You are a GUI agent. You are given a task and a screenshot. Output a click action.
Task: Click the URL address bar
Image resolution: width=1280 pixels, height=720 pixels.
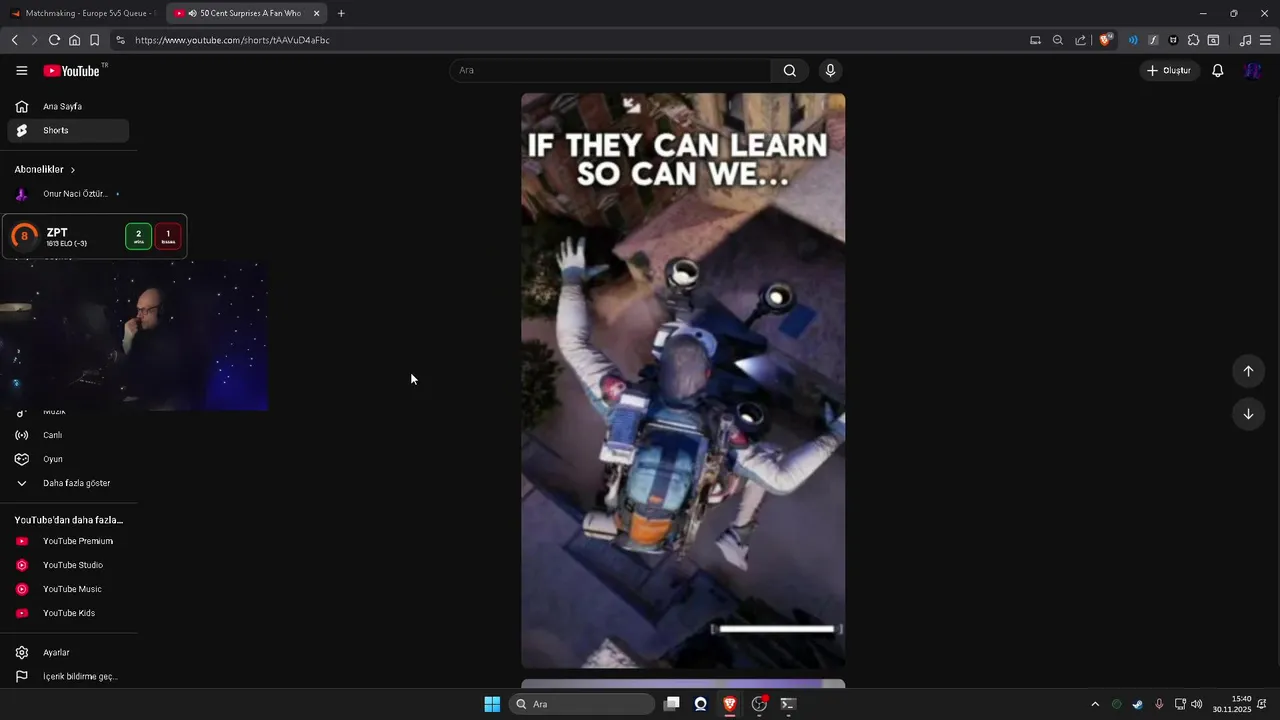pos(570,40)
